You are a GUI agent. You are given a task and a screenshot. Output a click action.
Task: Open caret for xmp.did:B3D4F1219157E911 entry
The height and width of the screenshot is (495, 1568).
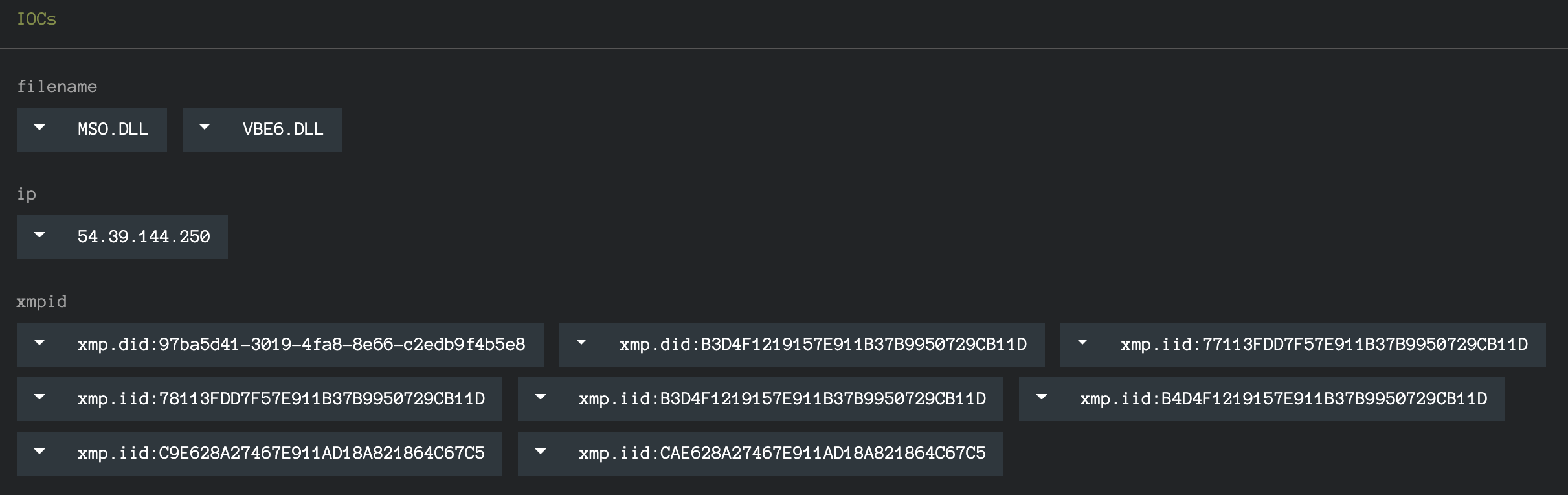pos(581,343)
